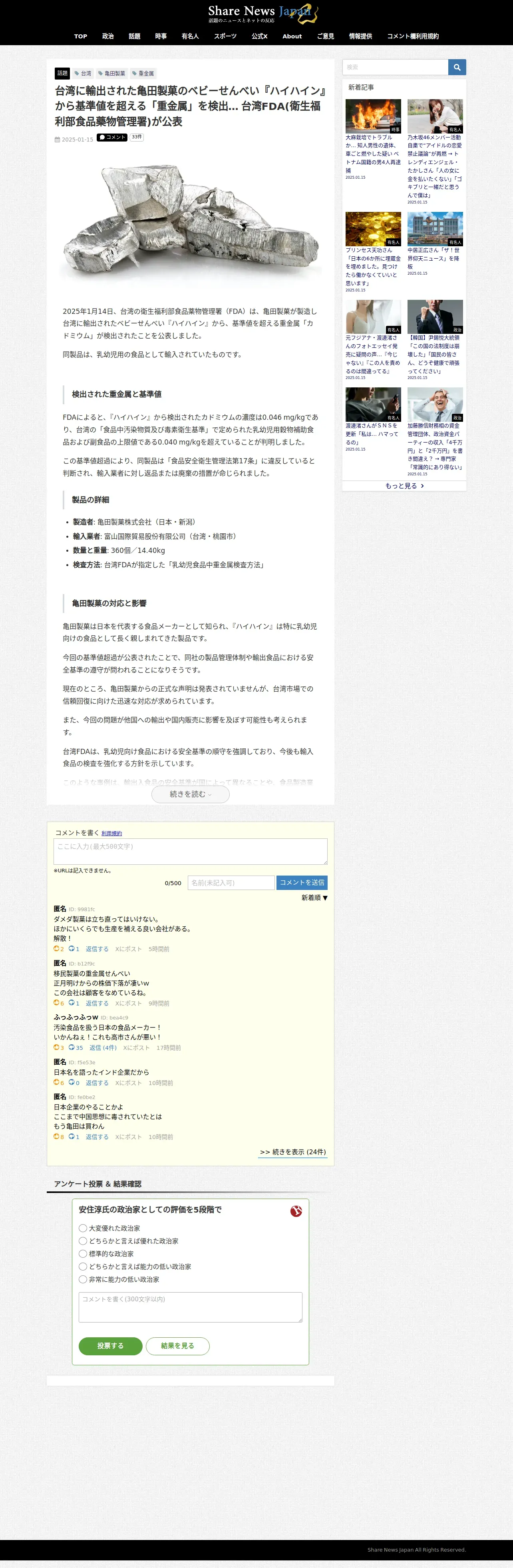
Task: Expand article with 続きを読む
Action: click(x=191, y=794)
